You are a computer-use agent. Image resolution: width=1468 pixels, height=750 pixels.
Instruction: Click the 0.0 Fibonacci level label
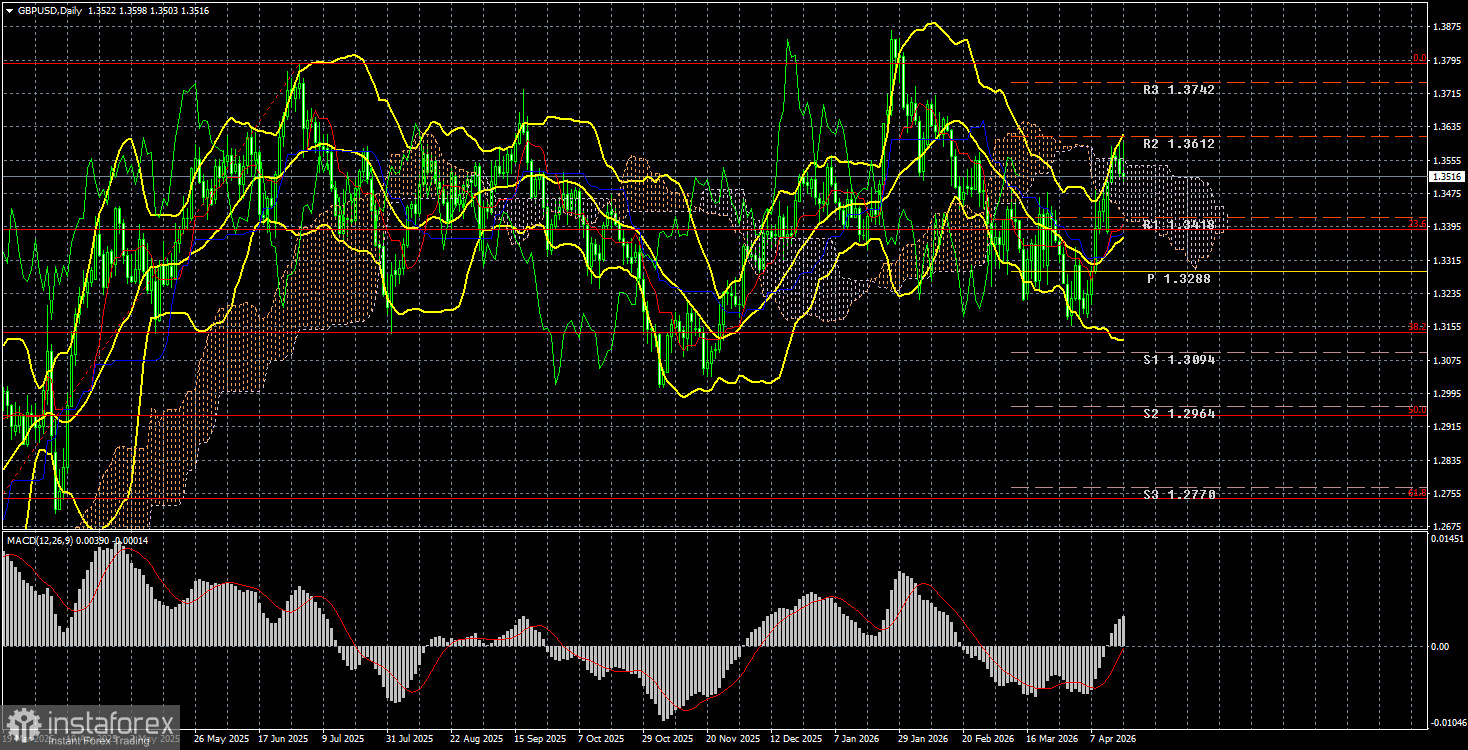pos(1418,58)
